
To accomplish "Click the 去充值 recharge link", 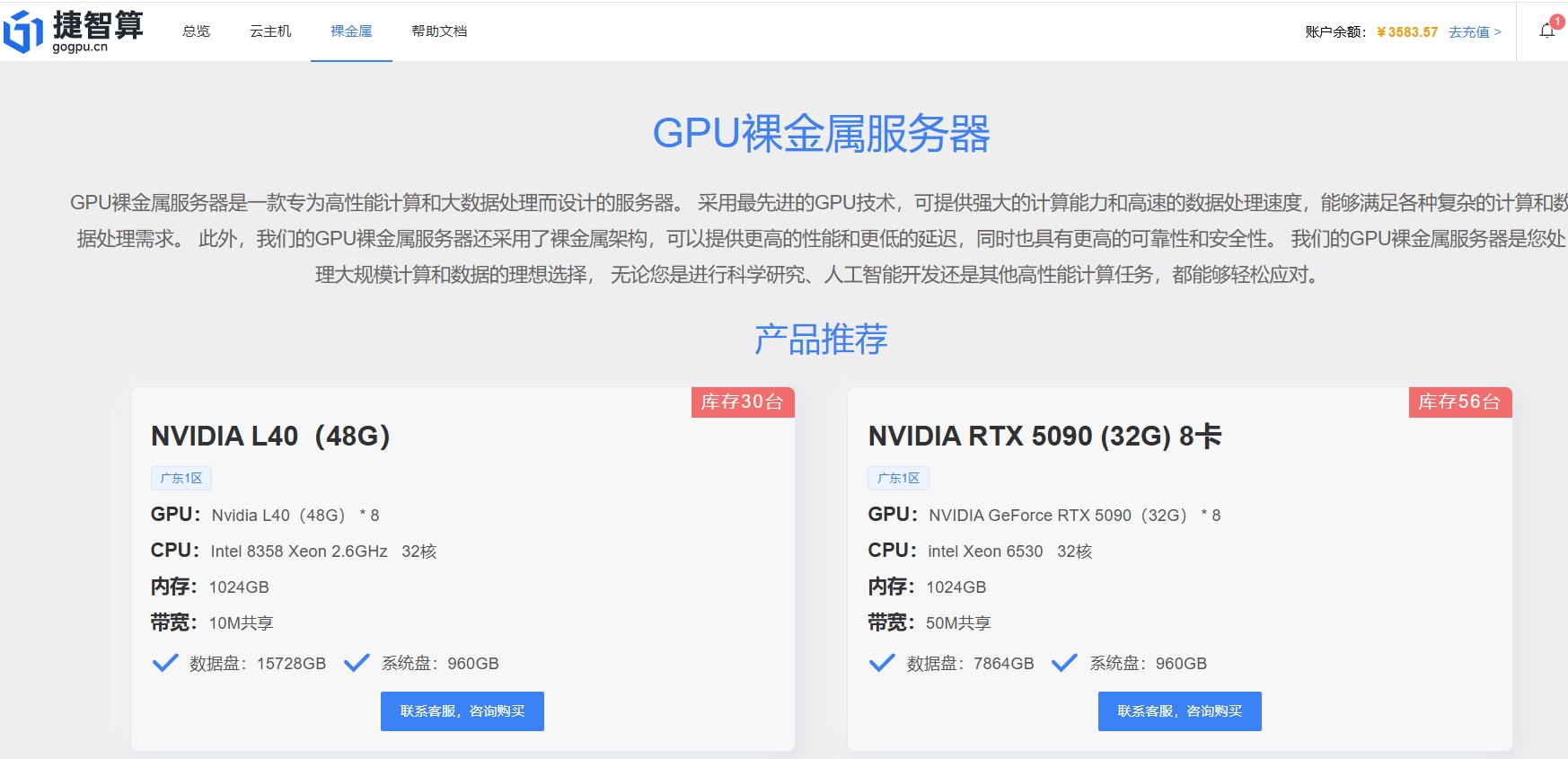I will click(1474, 32).
